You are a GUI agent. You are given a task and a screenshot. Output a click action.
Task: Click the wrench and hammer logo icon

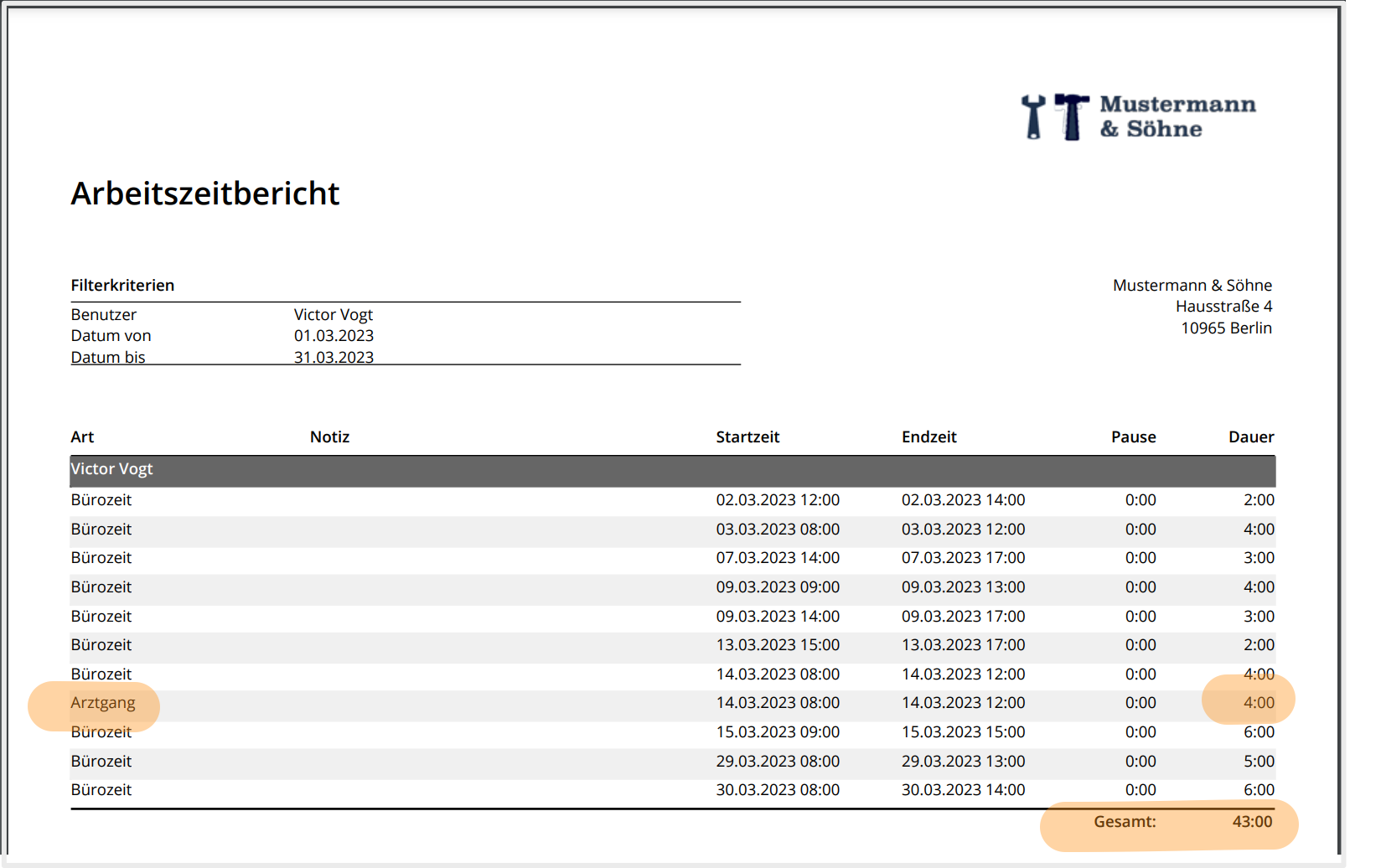pos(1055,116)
